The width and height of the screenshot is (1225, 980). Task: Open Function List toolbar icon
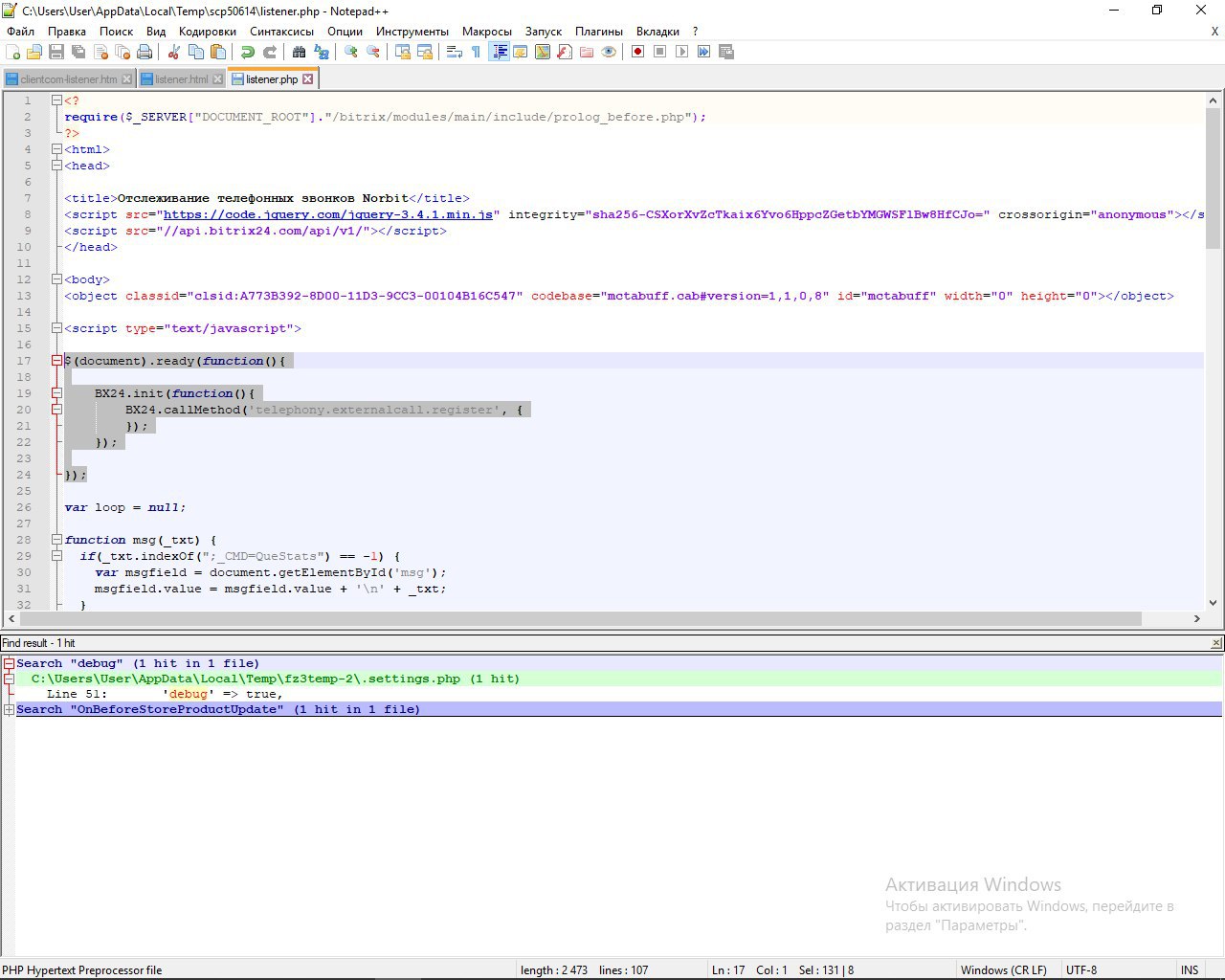[565, 52]
